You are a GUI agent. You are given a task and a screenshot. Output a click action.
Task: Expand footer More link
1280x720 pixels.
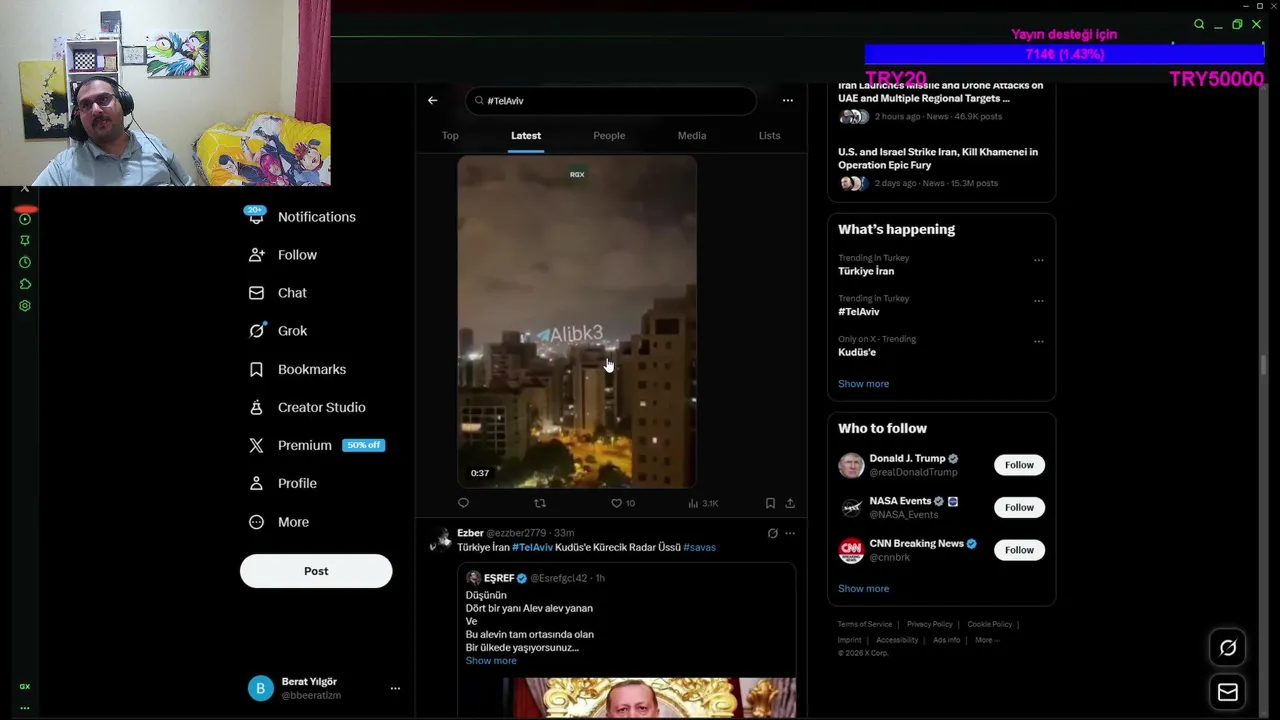click(986, 640)
